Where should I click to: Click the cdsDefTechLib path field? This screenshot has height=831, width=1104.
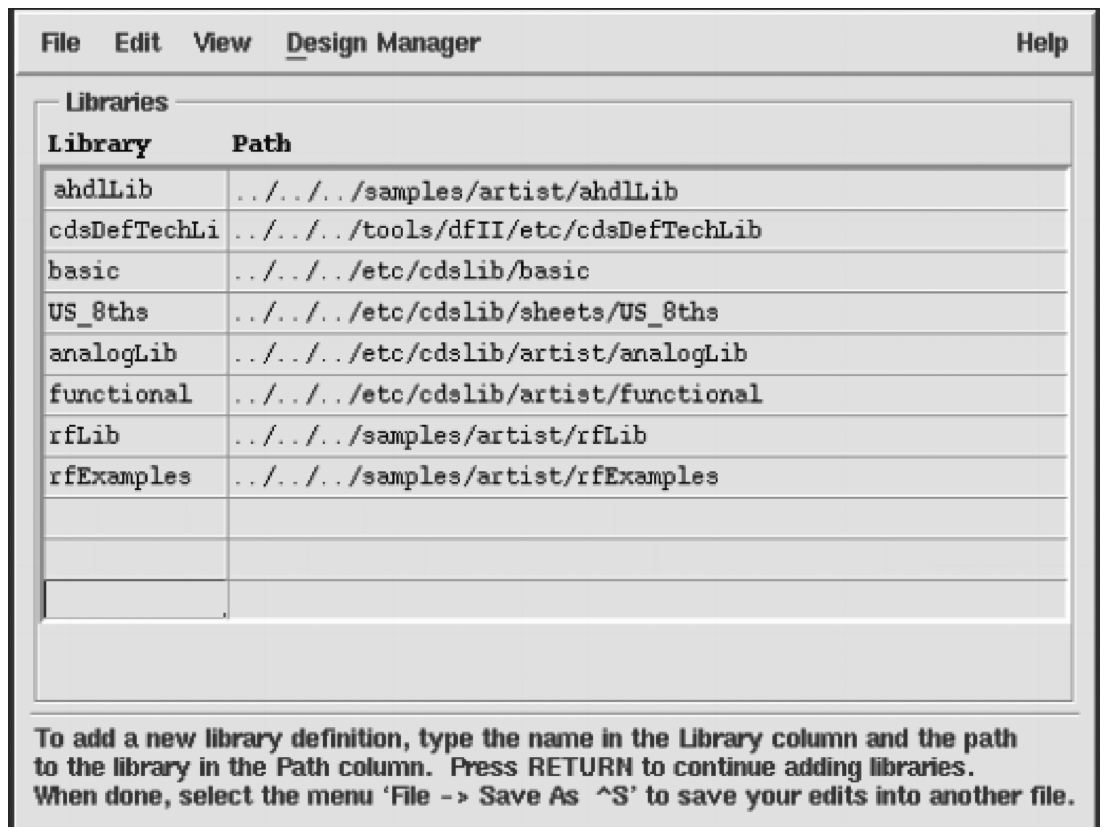(648, 231)
